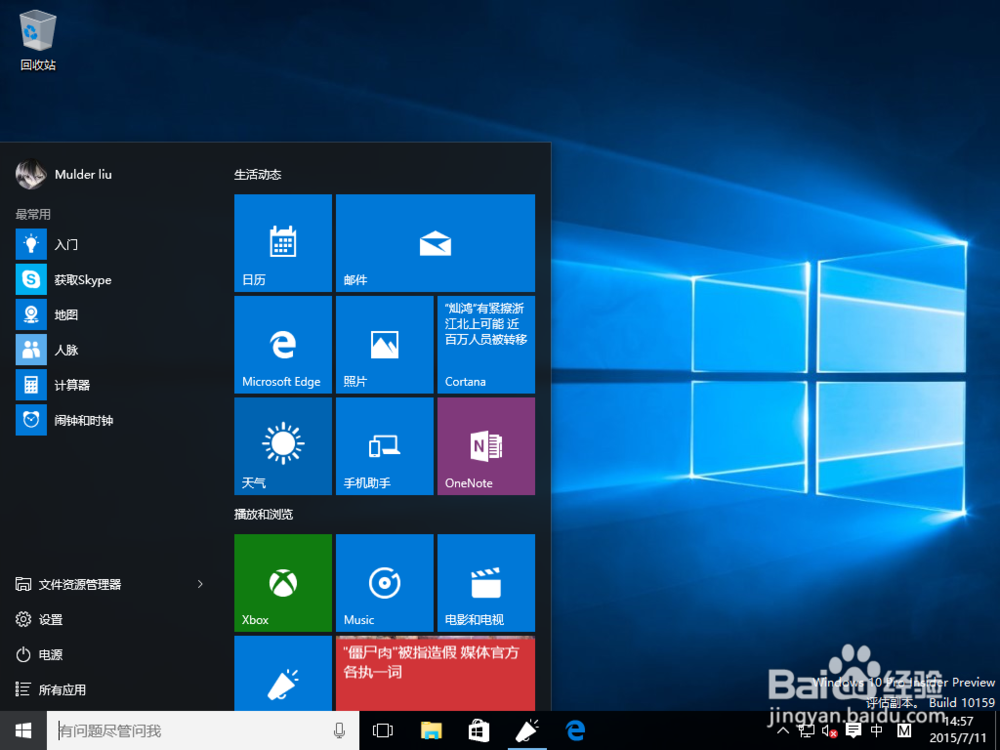Select the 播放和浏览 group header

tap(263, 514)
